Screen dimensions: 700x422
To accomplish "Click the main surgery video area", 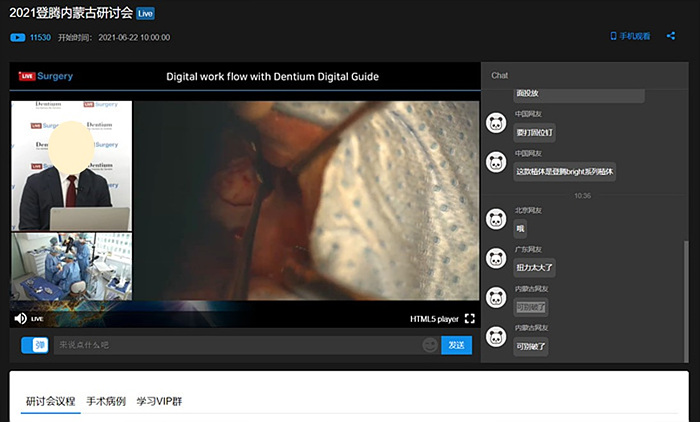I will point(306,201).
